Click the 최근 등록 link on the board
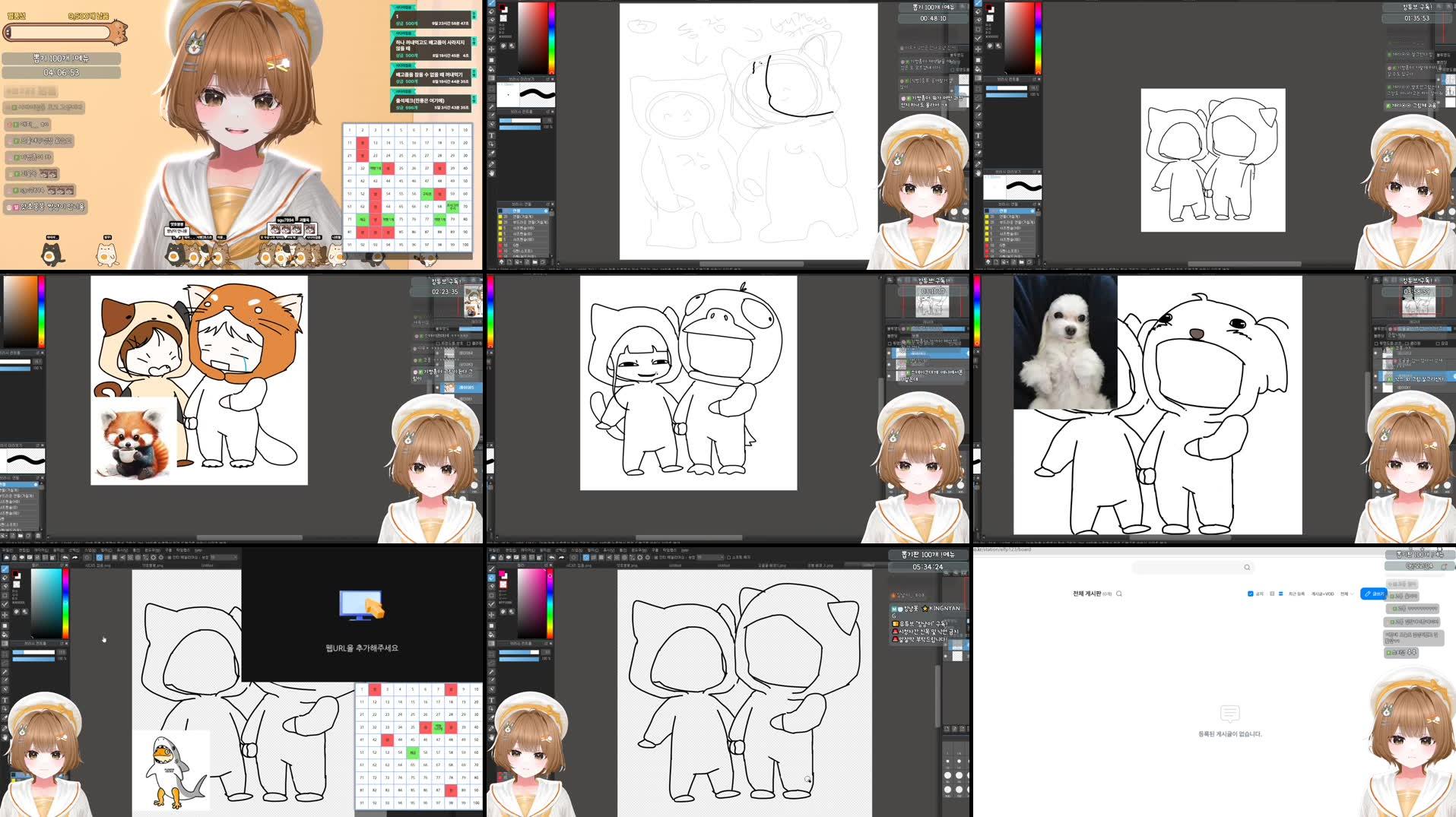The image size is (1456, 817). coord(1298,594)
